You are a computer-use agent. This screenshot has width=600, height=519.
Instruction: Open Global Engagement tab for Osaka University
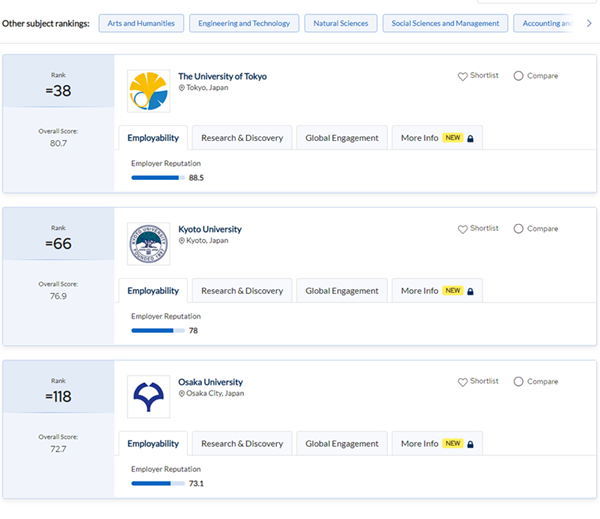click(342, 444)
